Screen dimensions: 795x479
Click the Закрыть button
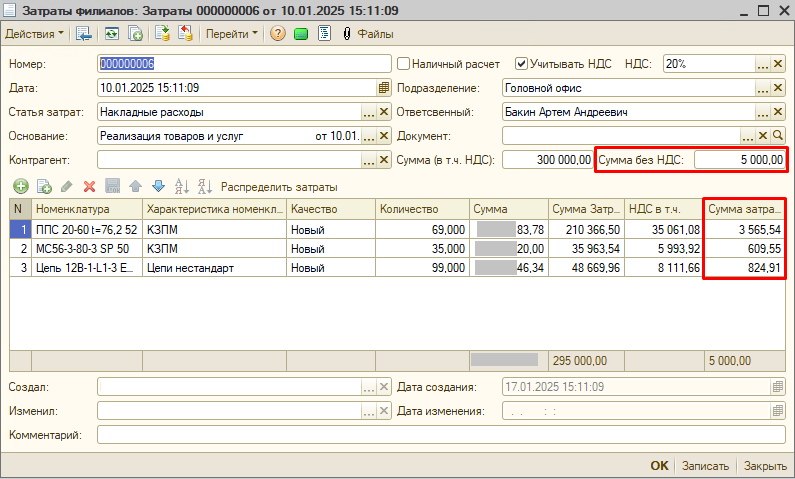[765, 465]
